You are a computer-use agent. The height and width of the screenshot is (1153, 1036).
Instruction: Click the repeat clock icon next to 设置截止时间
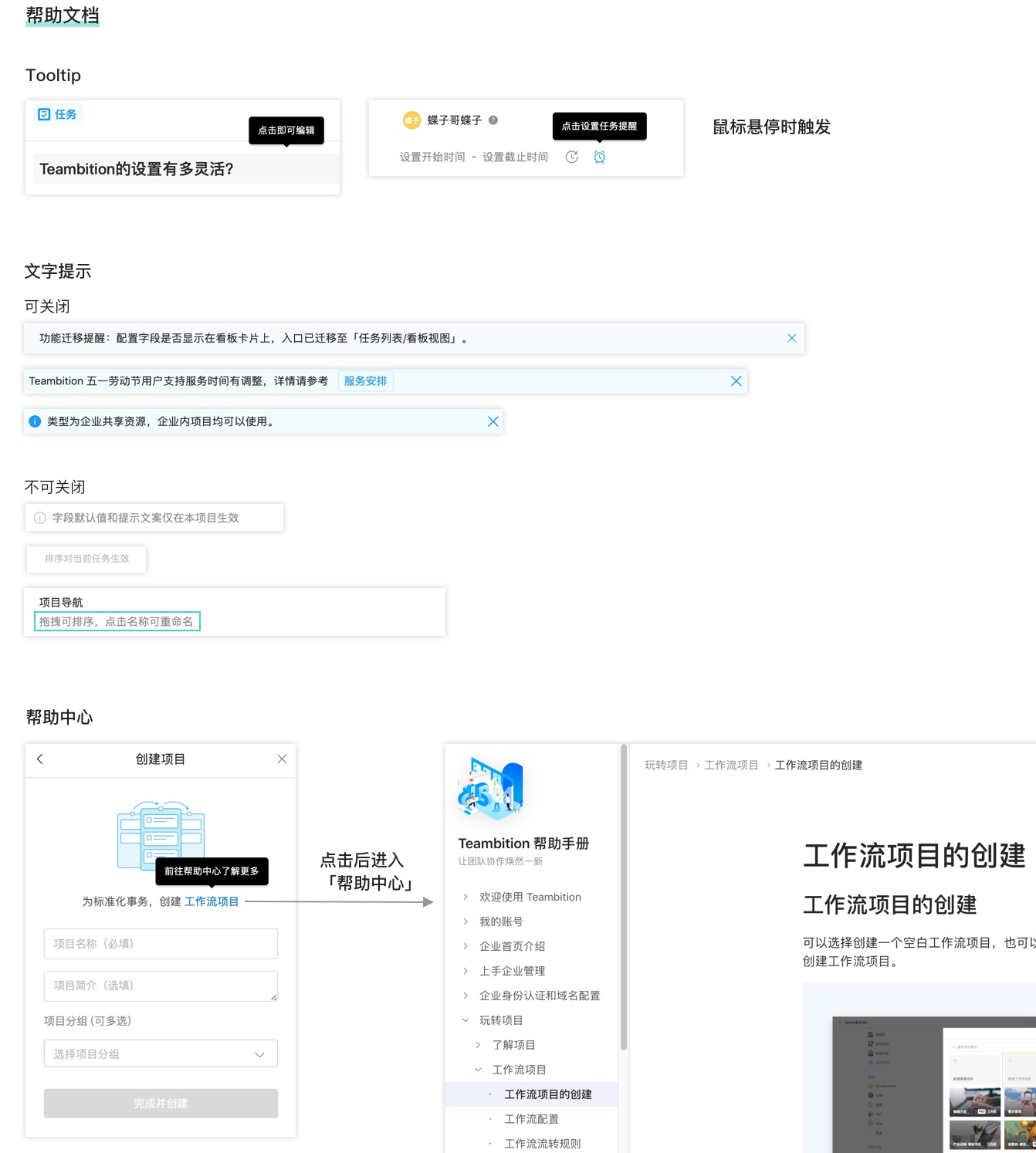(572, 157)
